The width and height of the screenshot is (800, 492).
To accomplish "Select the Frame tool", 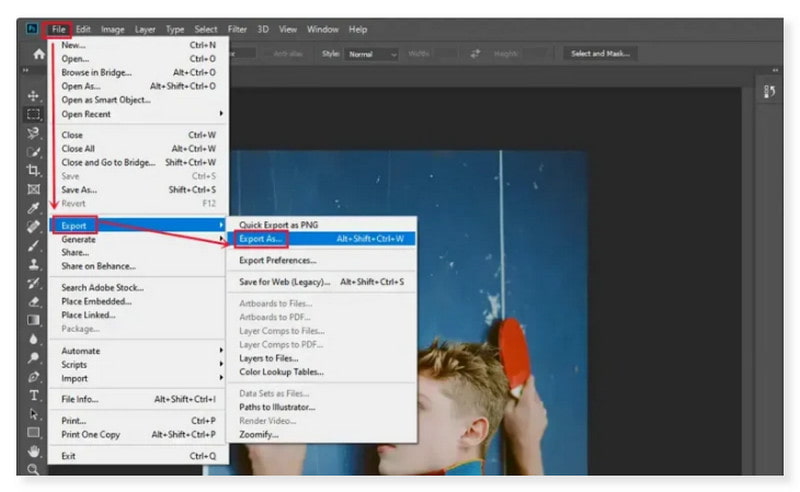I will tap(34, 189).
